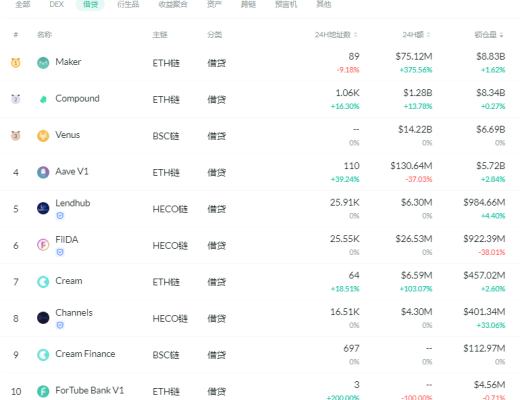Click the $1.28B value in Compound row
520x400 pixels.
coord(418,93)
